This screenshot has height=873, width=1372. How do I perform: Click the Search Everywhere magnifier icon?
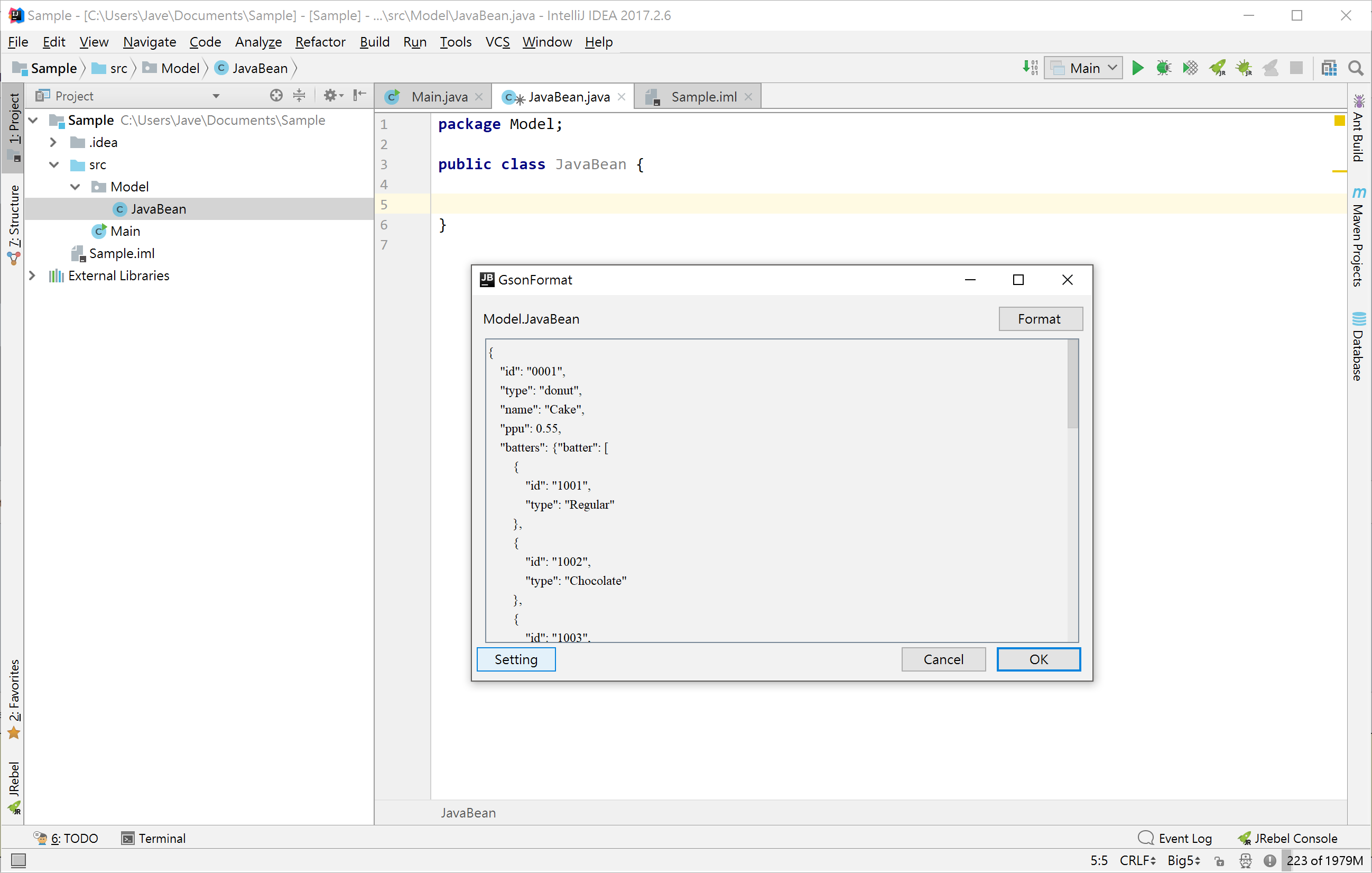tap(1356, 68)
